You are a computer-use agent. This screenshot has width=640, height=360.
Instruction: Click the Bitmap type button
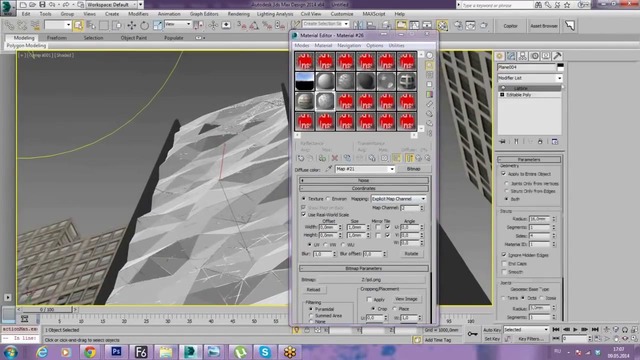413,169
